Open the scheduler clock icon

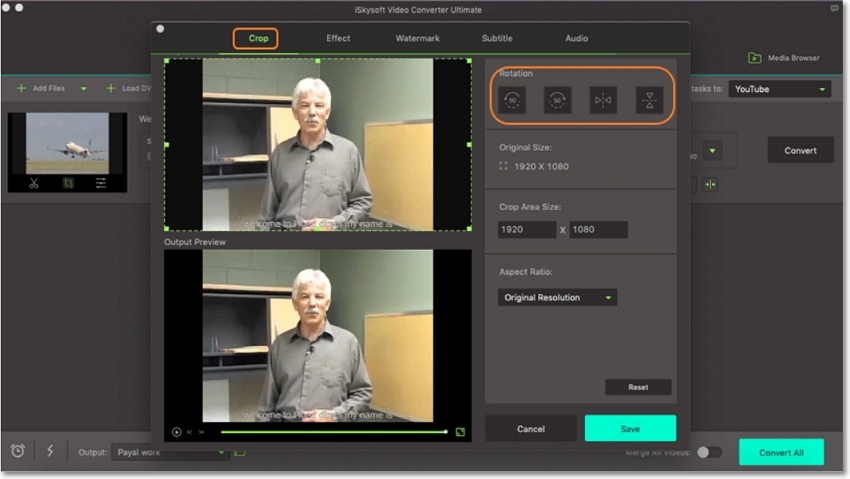17,451
